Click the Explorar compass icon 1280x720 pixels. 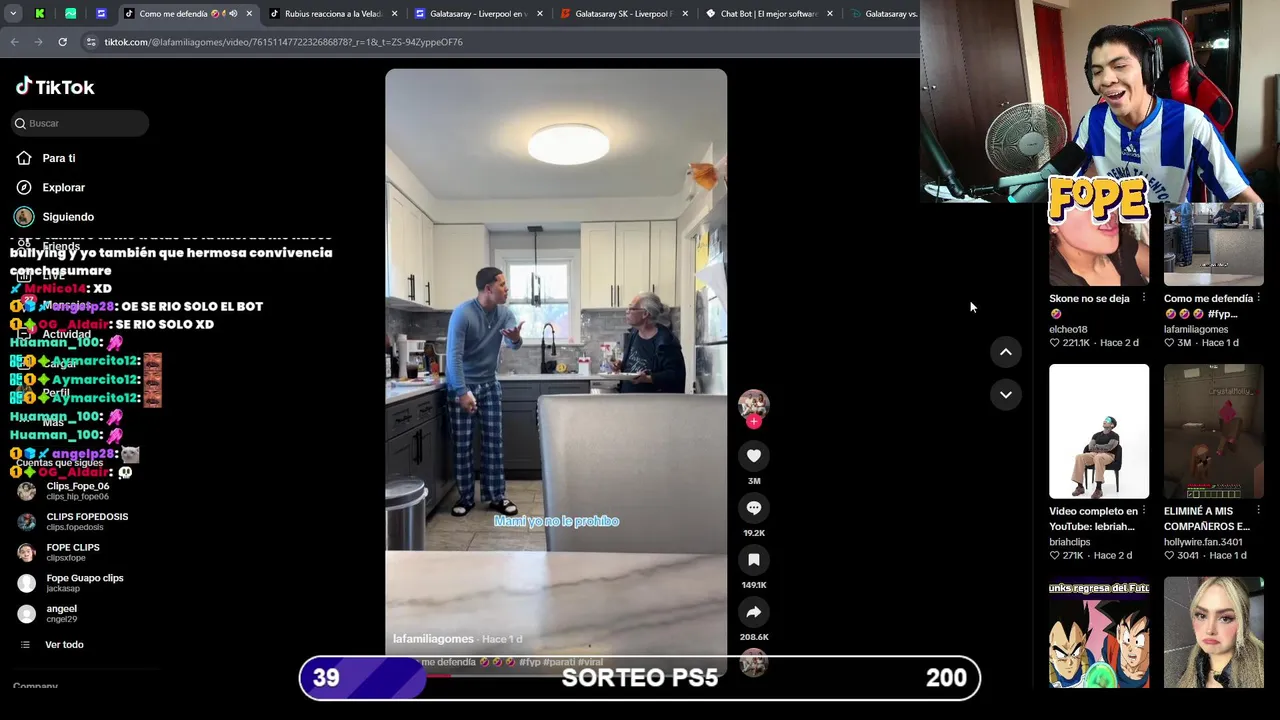click(x=24, y=187)
